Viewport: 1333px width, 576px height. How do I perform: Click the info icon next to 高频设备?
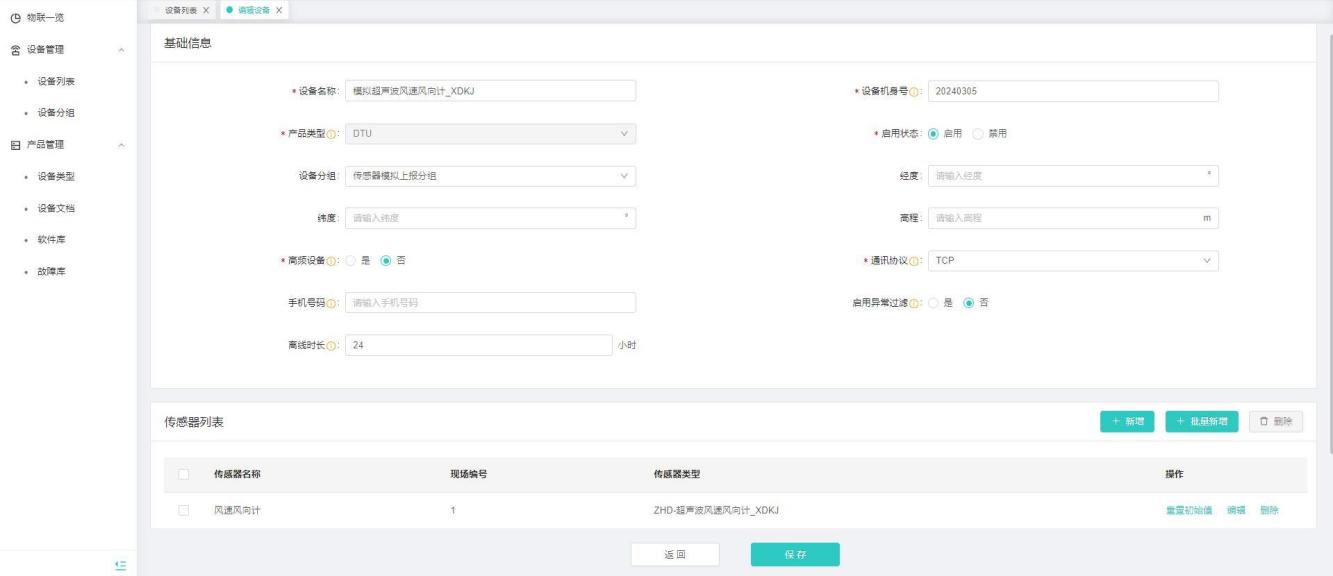[331, 261]
